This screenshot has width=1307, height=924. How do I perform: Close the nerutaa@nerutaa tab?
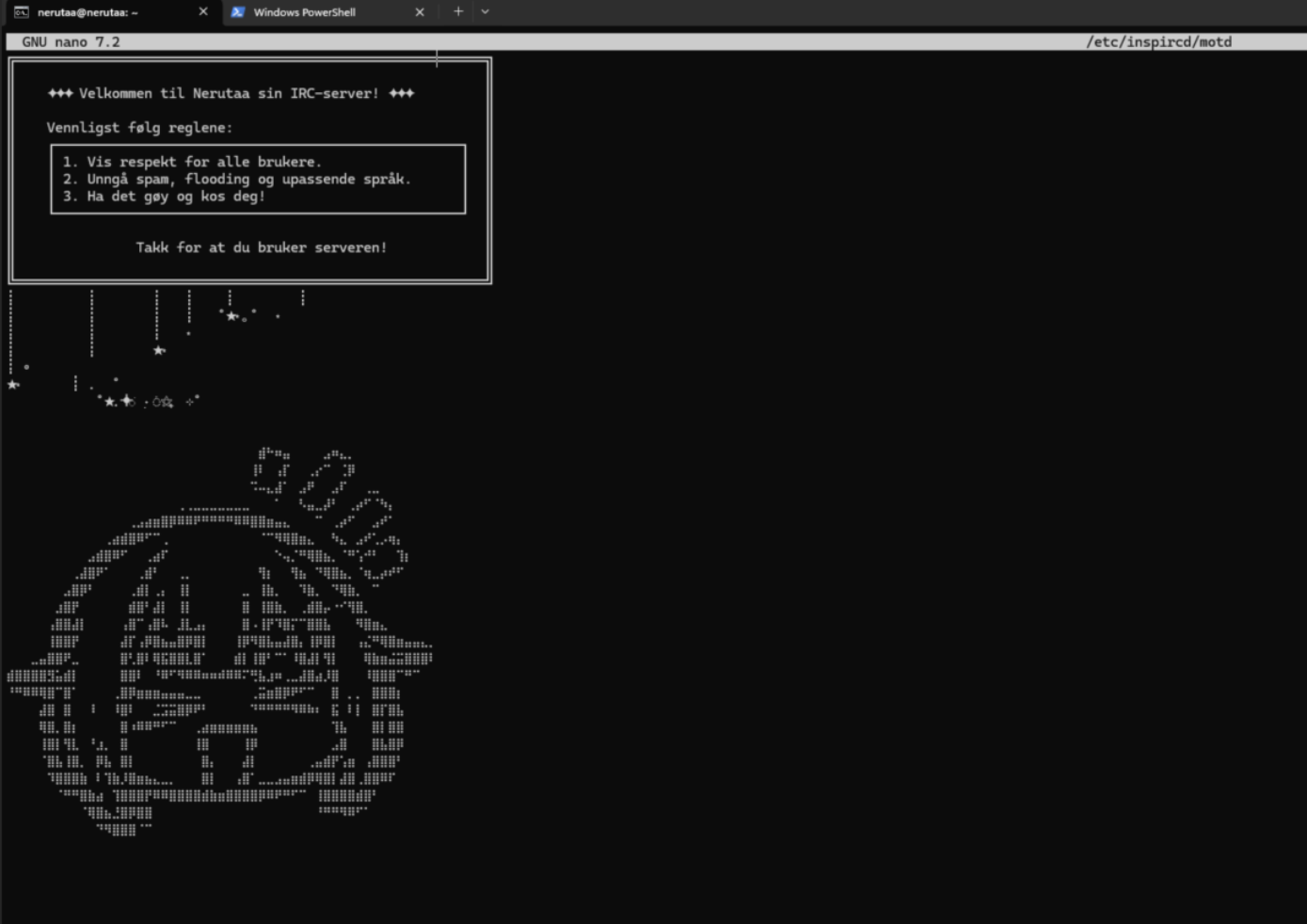pos(203,12)
